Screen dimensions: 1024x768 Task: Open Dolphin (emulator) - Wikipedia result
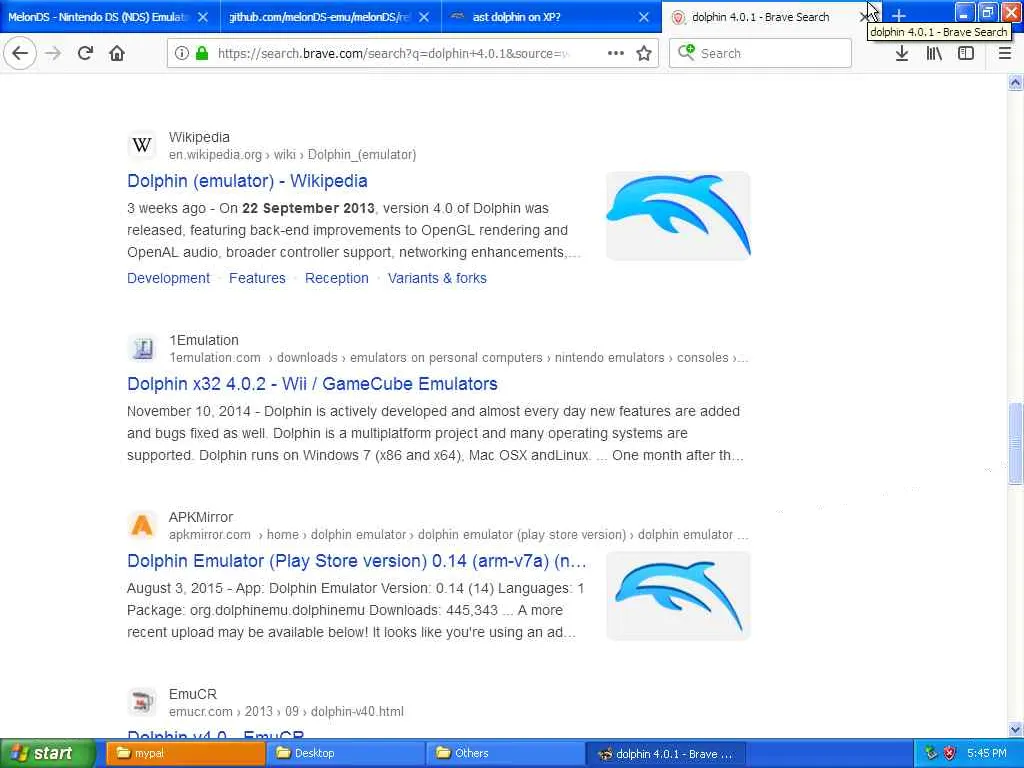(x=247, y=181)
